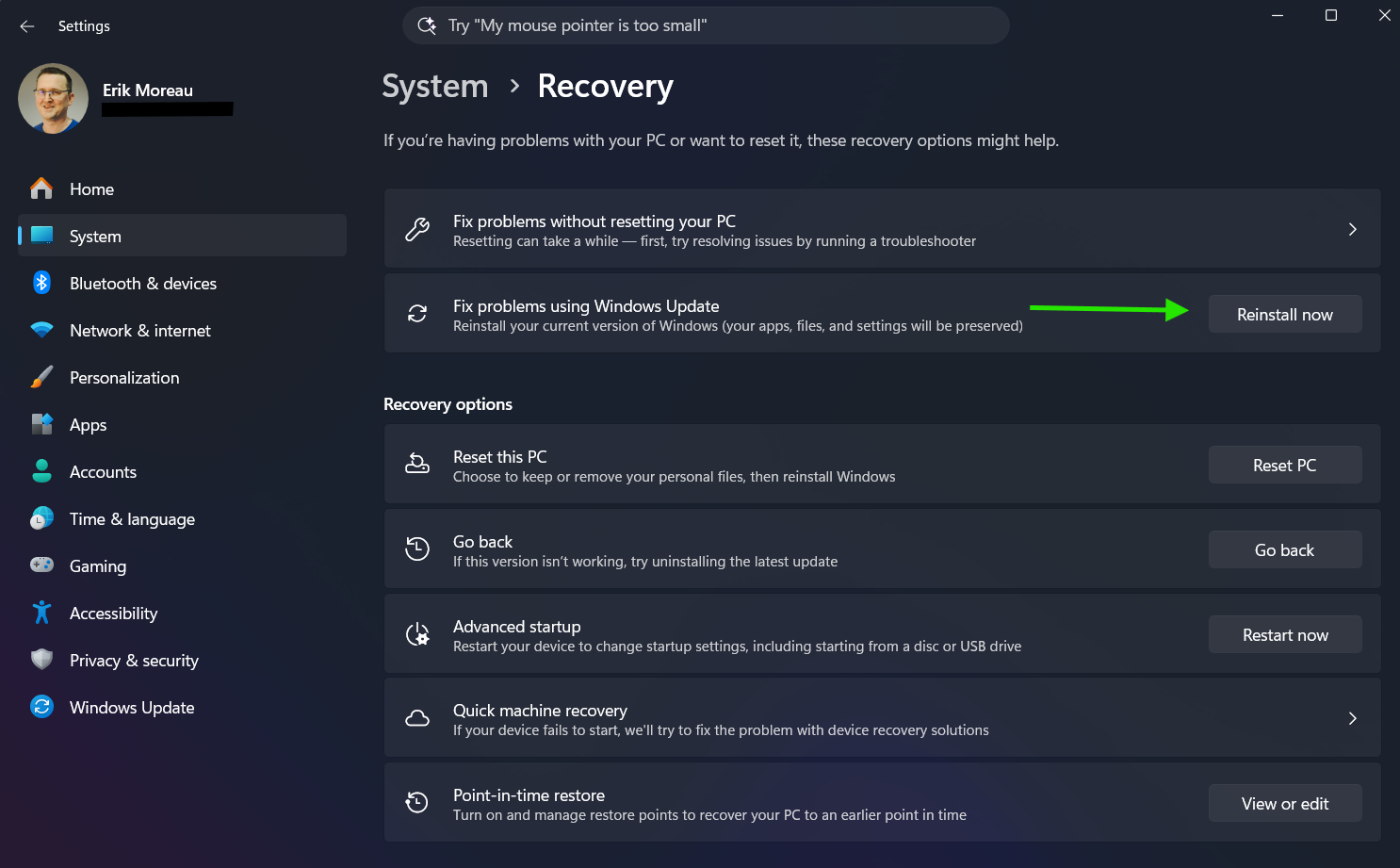The height and width of the screenshot is (868, 1400).
Task: Navigate to System in the breadcrumb
Action: 435,87
